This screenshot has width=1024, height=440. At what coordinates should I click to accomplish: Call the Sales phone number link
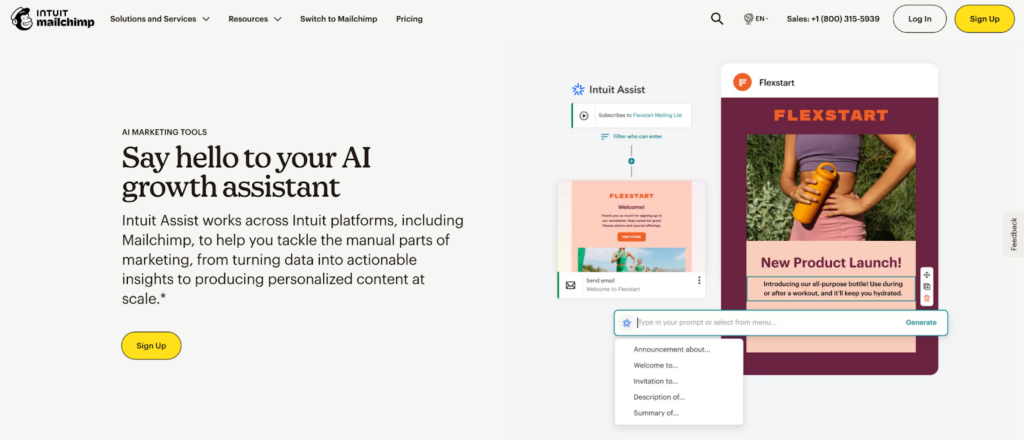833,19
